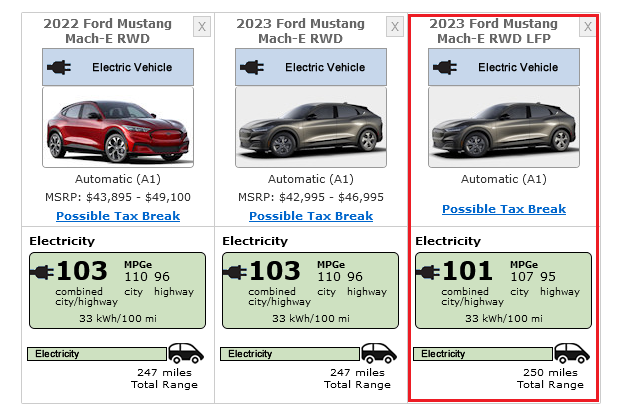Click the green 103 MPGe box for 2023 RWD
This screenshot has width=621, height=413.
click(311, 290)
